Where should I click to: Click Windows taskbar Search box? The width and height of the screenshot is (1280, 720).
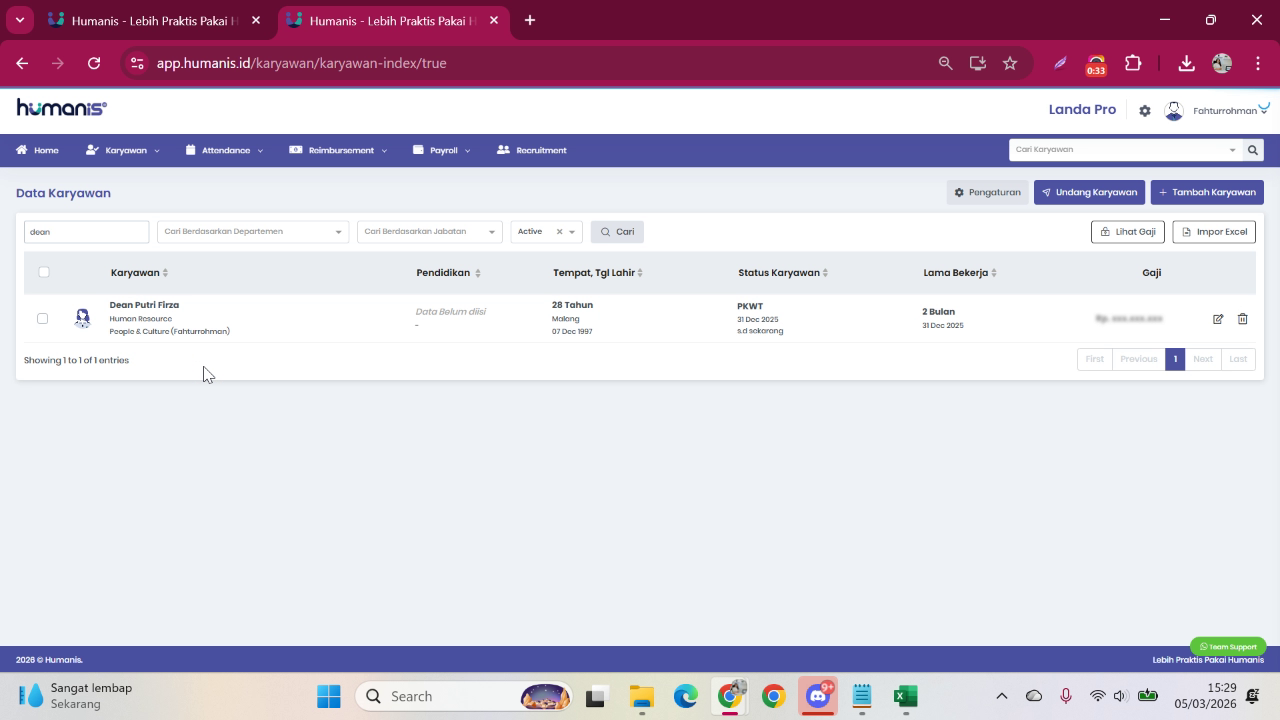(x=465, y=696)
